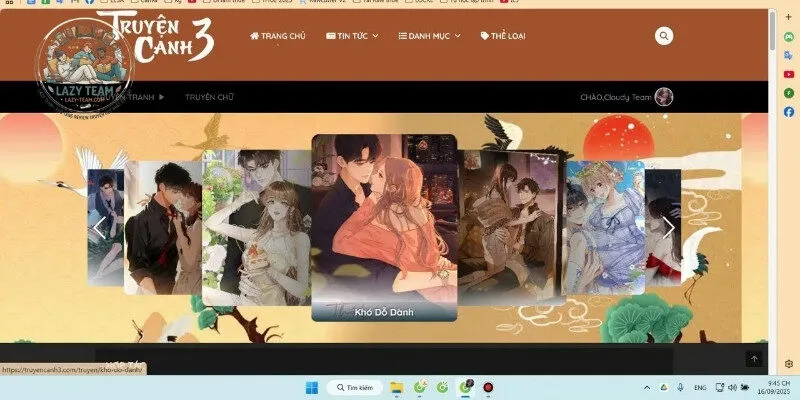Image resolution: width=800 pixels, height=400 pixels.
Task: Show hidden system tray icons chevron
Action: [x=647, y=387]
